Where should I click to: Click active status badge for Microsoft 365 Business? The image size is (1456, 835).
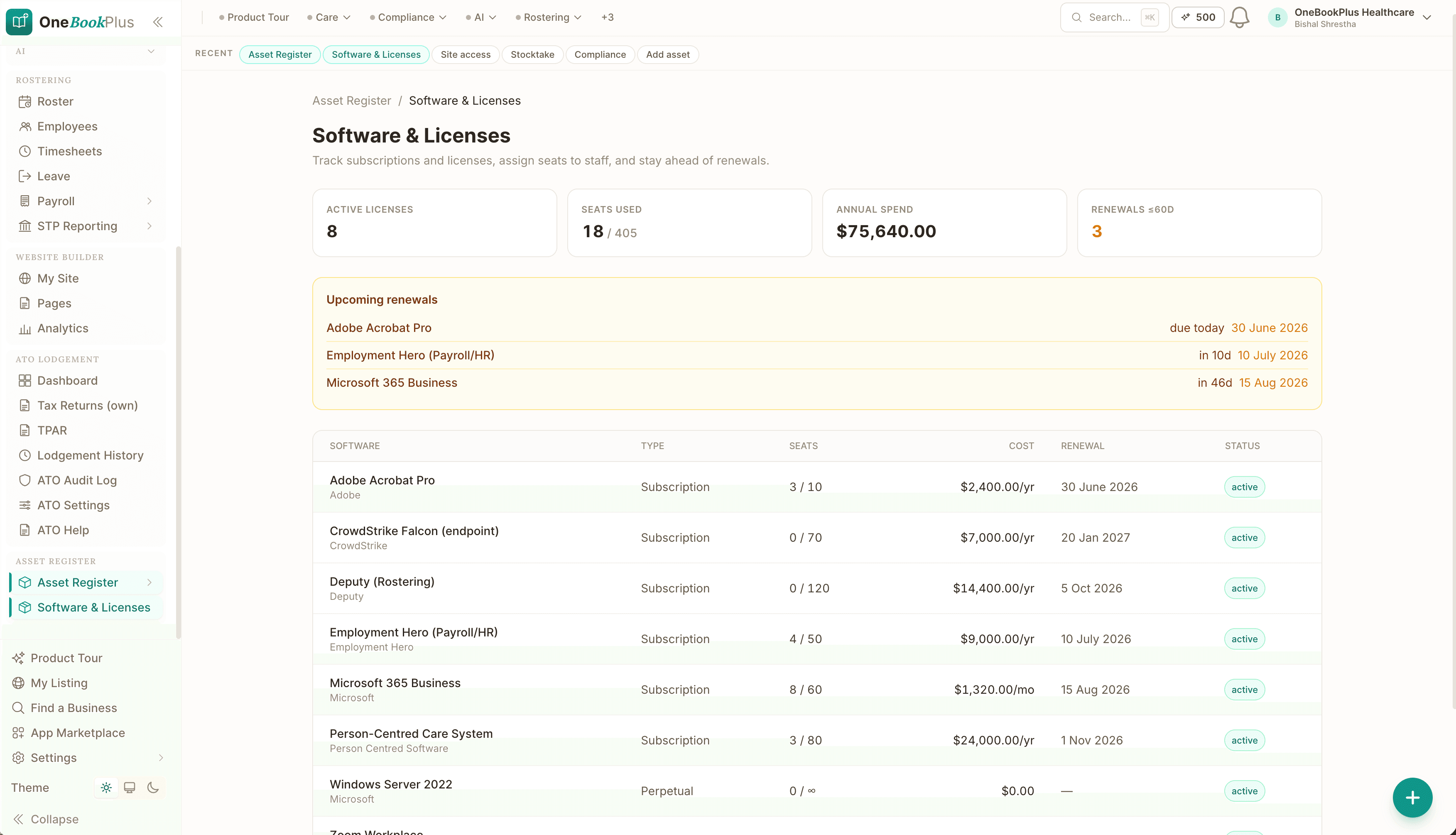[x=1245, y=690]
